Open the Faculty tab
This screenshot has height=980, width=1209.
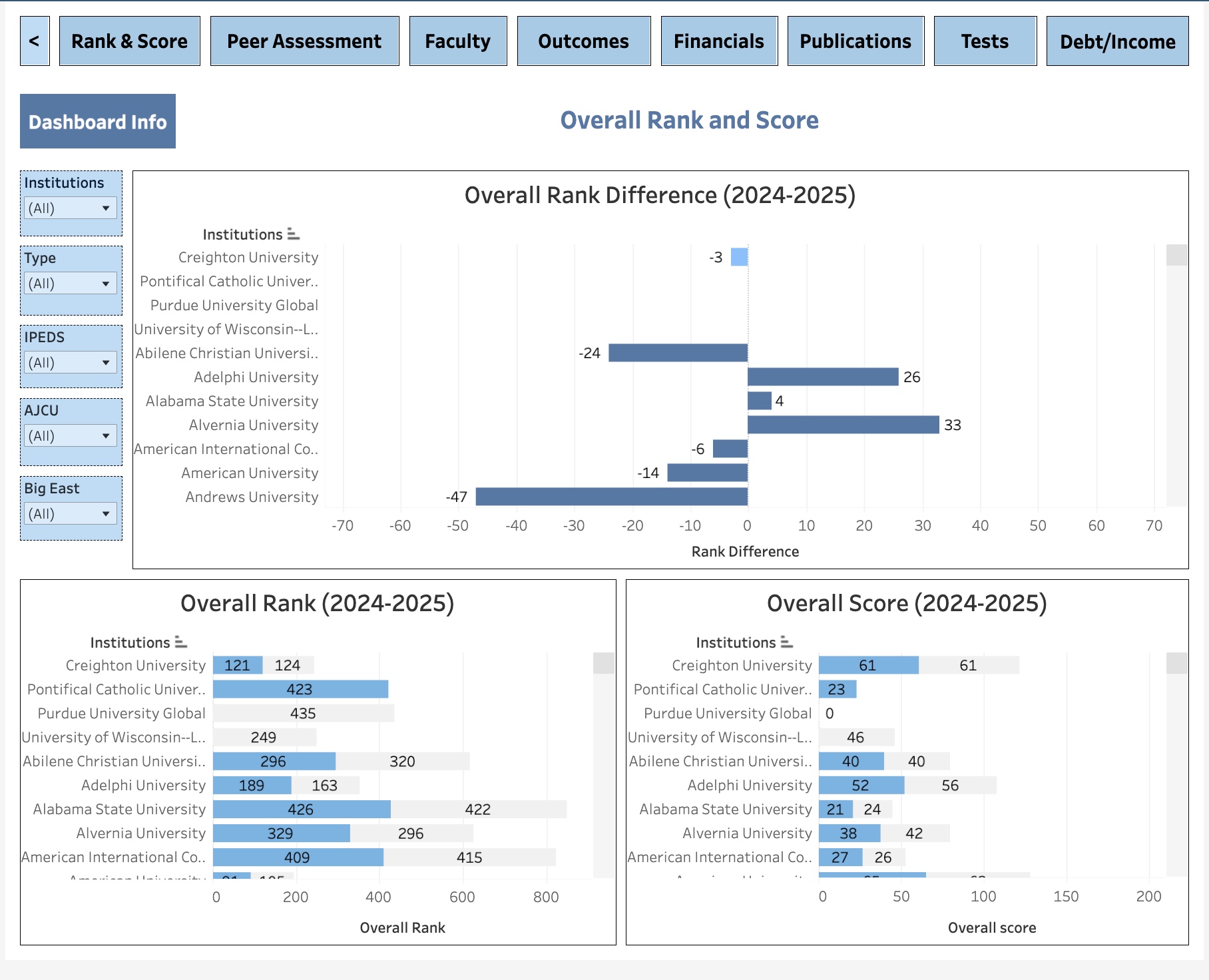[x=458, y=41]
